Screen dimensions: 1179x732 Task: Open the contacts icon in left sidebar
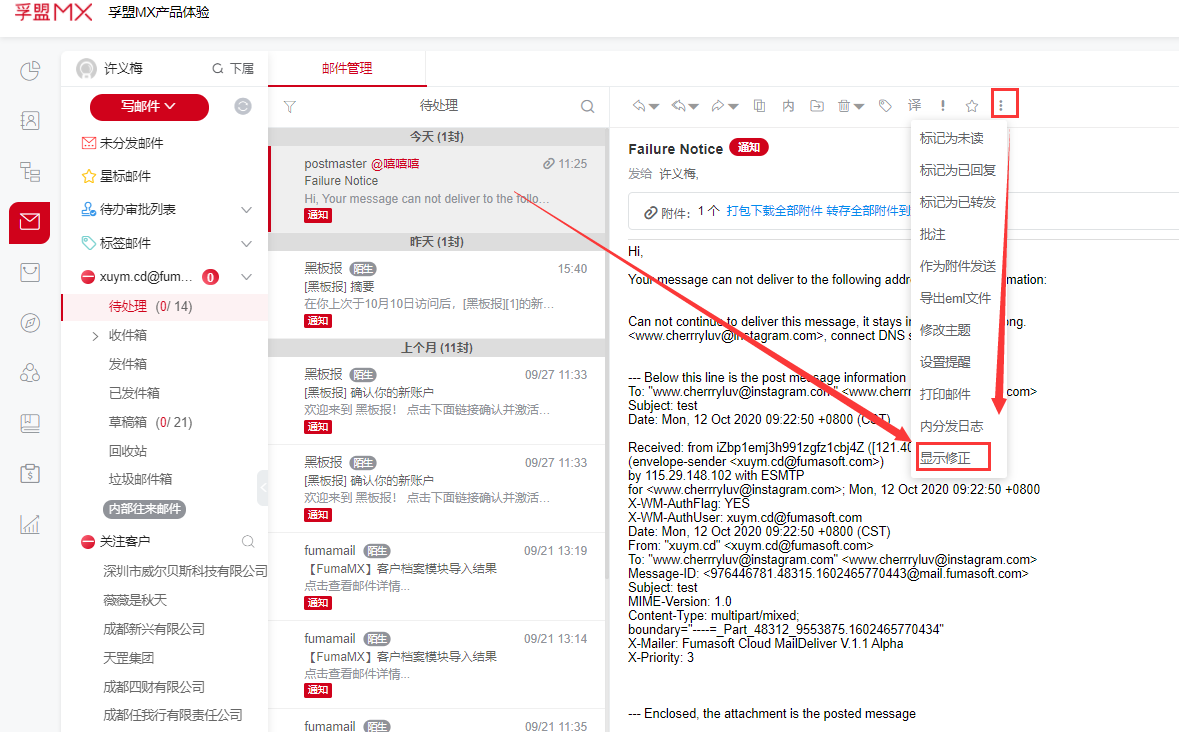click(30, 121)
